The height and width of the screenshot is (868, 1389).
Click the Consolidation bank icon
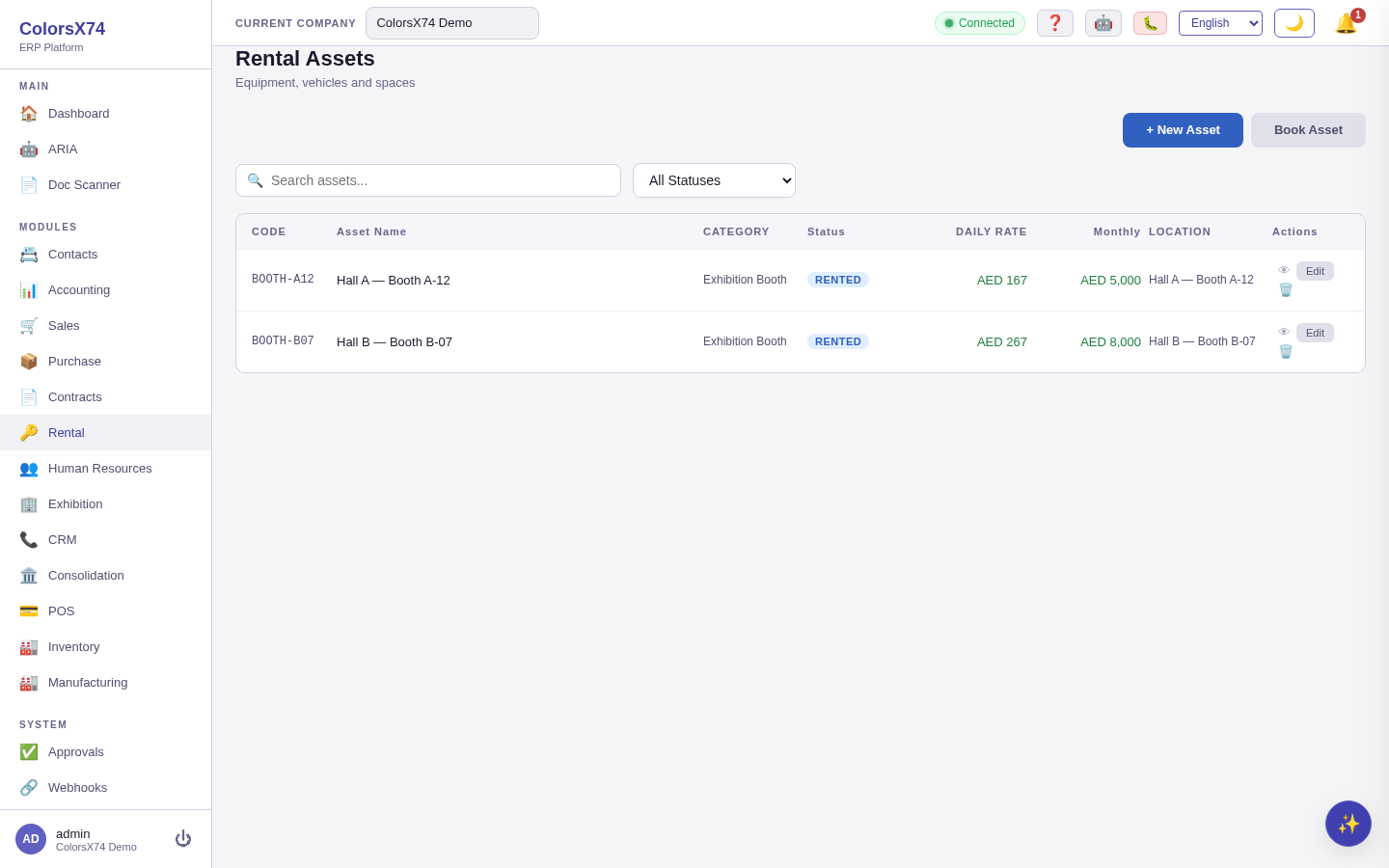tap(29, 575)
